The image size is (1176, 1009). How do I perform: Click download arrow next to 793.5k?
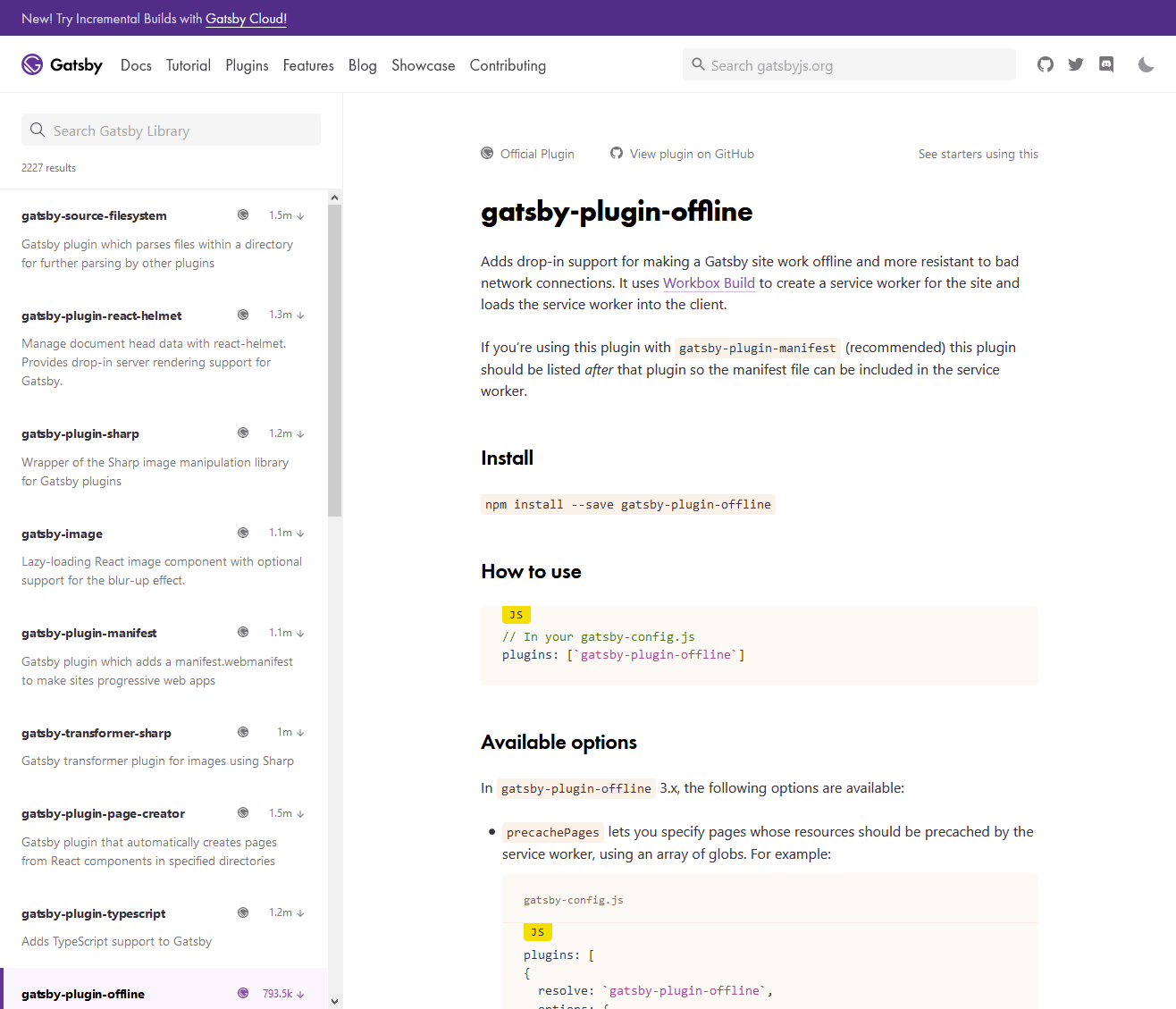click(x=300, y=994)
